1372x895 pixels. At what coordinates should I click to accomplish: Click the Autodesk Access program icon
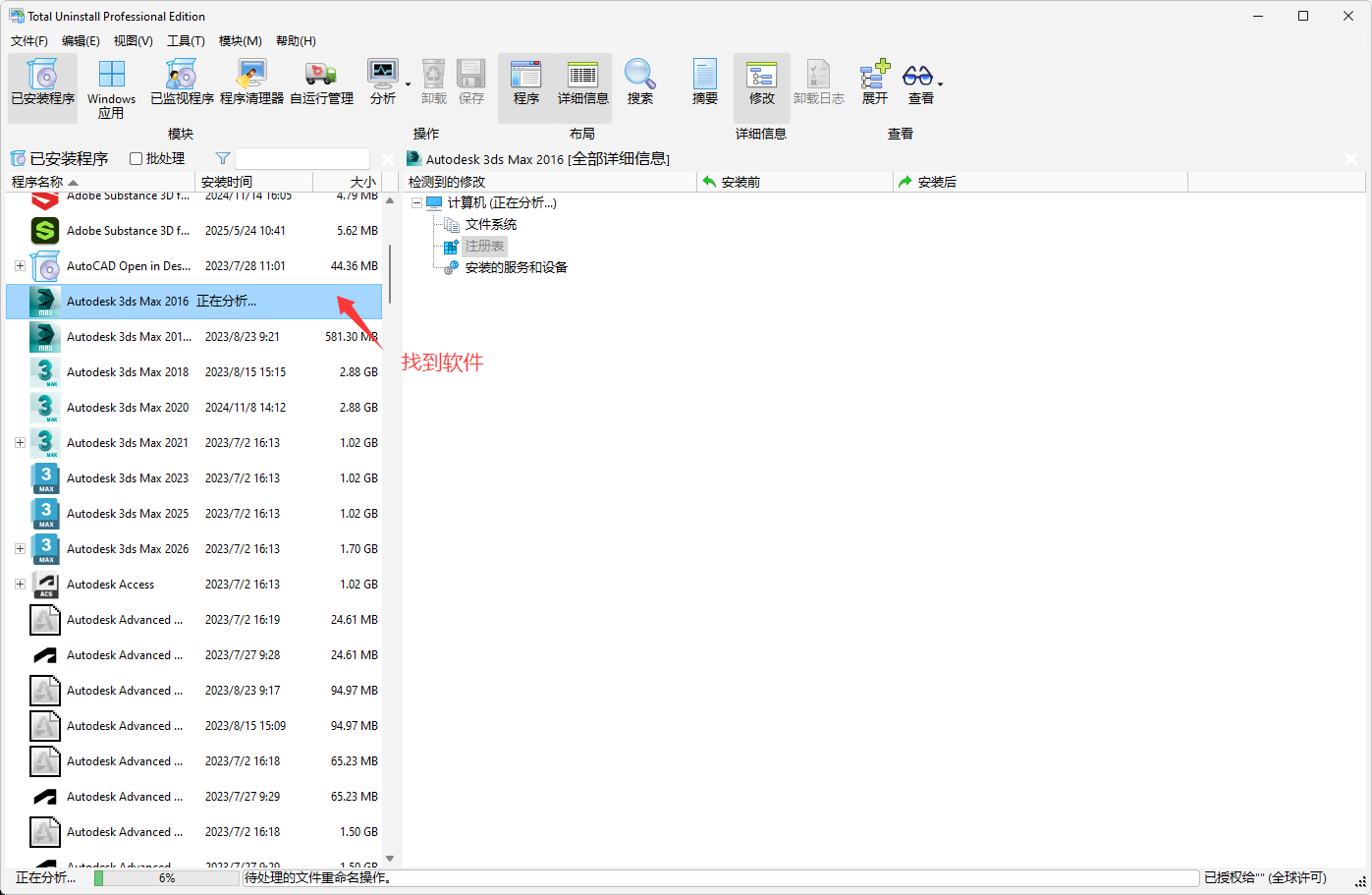(45, 585)
